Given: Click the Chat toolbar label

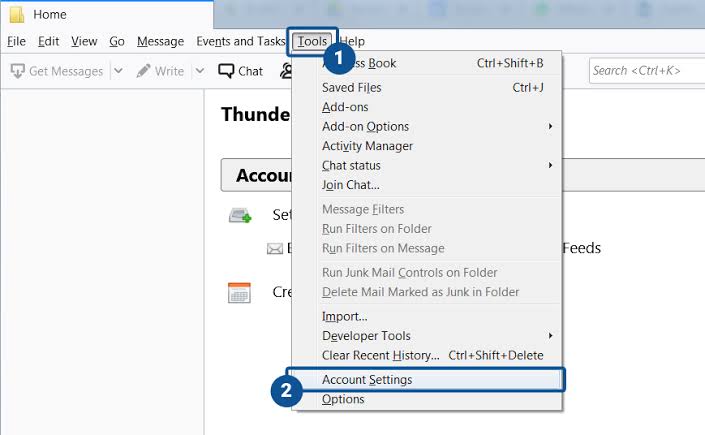Looking at the screenshot, I should pos(250,71).
